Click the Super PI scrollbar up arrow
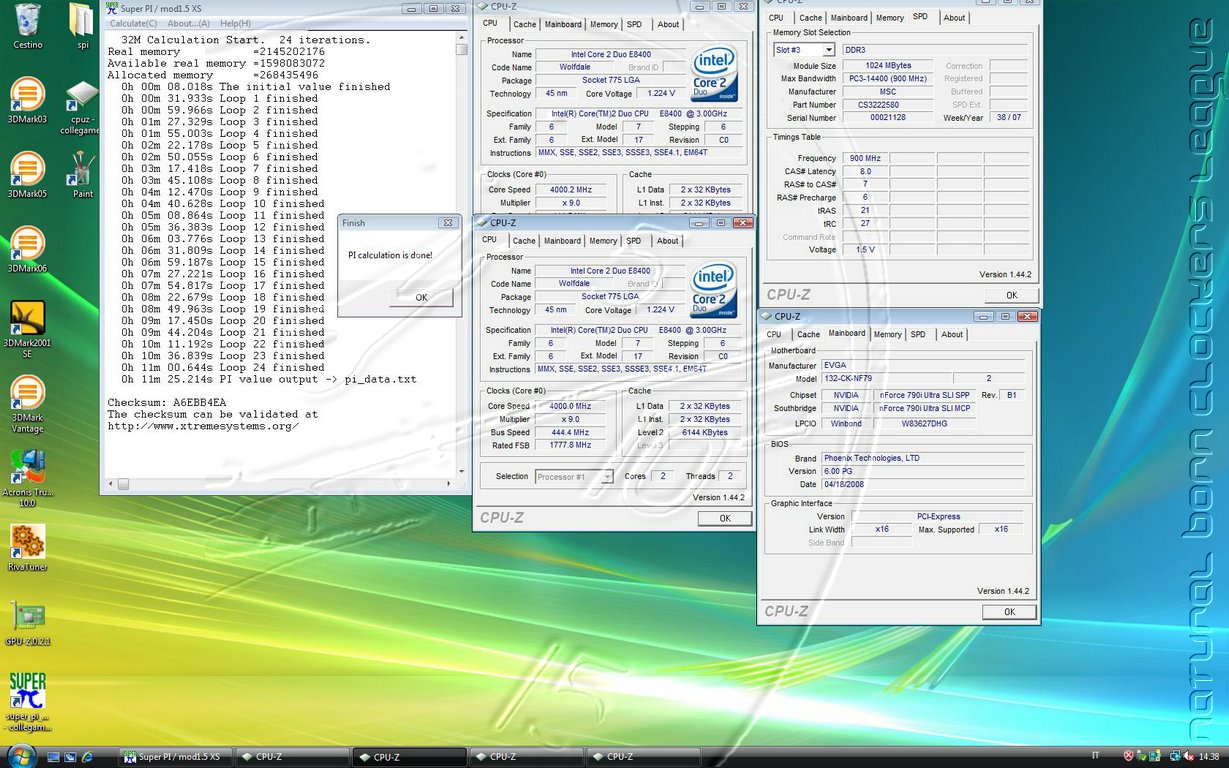The width and height of the screenshot is (1229, 768). pos(461,37)
